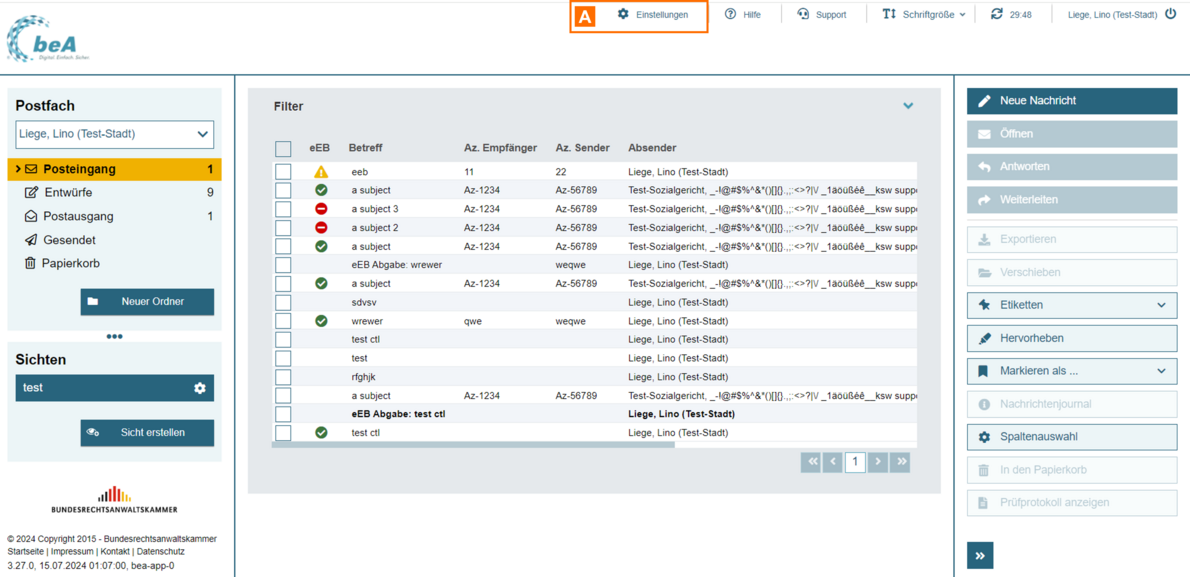Image resolution: width=1190 pixels, height=577 pixels.
Task: Click the page number field in pagination
Action: coord(854,462)
